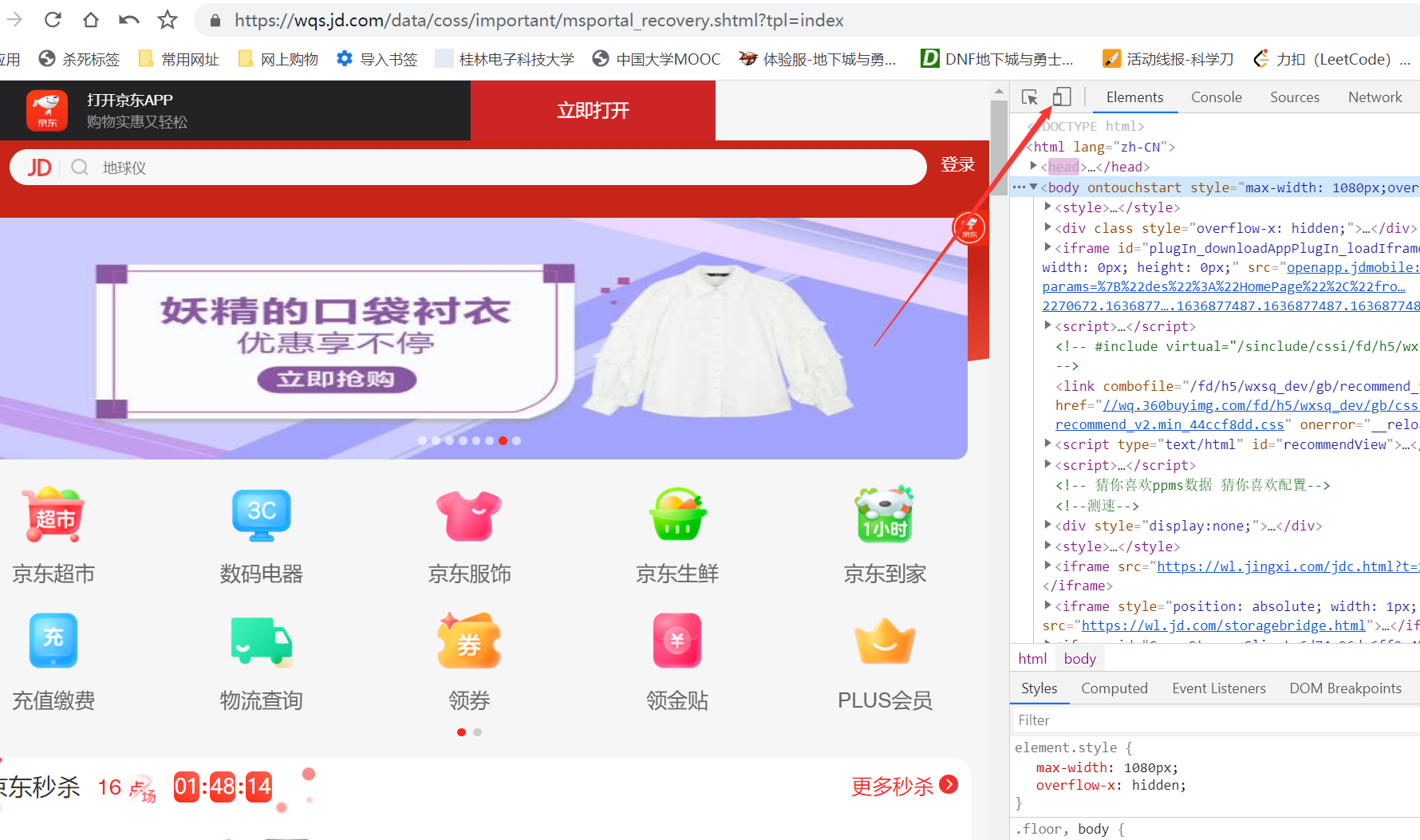Click the JD logo in search bar
The height and width of the screenshot is (840, 1420).
(x=39, y=168)
